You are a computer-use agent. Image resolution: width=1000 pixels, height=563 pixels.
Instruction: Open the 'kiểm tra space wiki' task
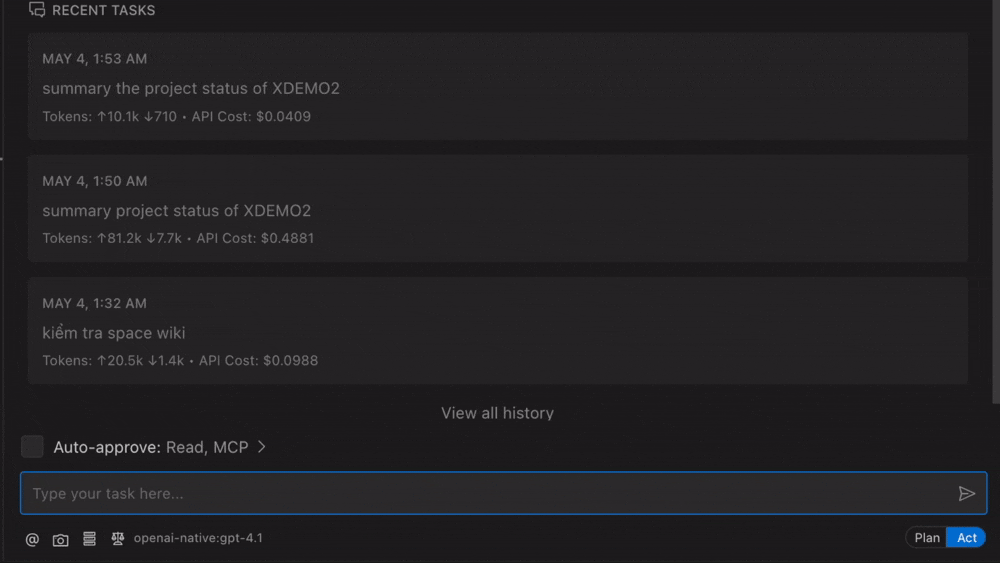pyautogui.click(x=114, y=332)
